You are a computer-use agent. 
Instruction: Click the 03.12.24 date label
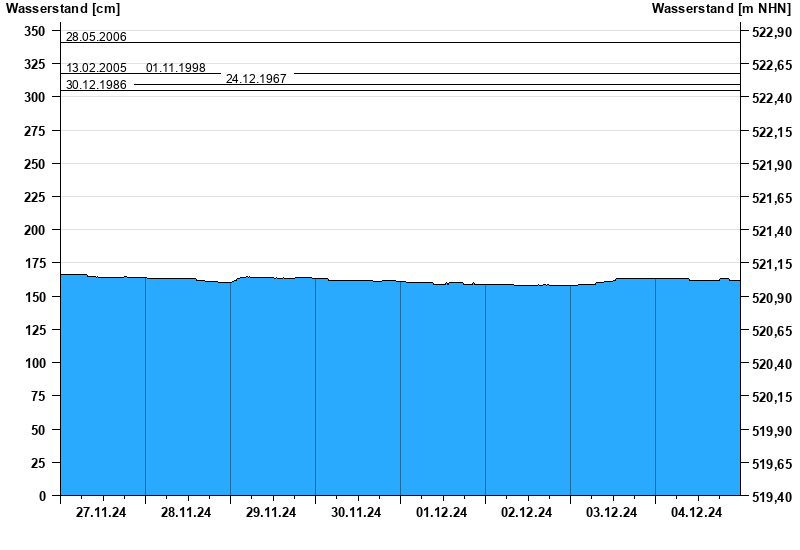coord(612,513)
